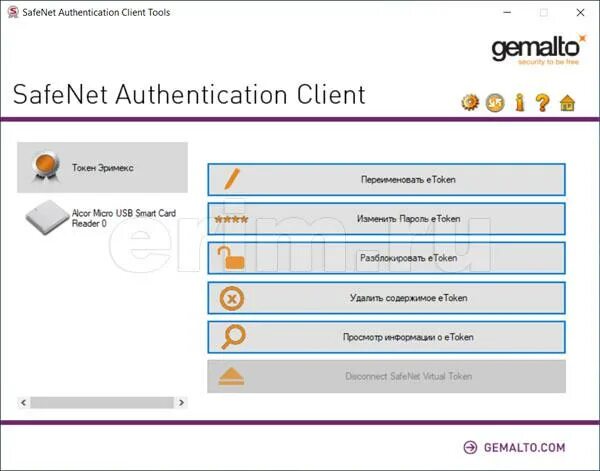Click the arrow icon beside GEMALTO.COM
Viewport: 600px width, 471px height.
470,447
